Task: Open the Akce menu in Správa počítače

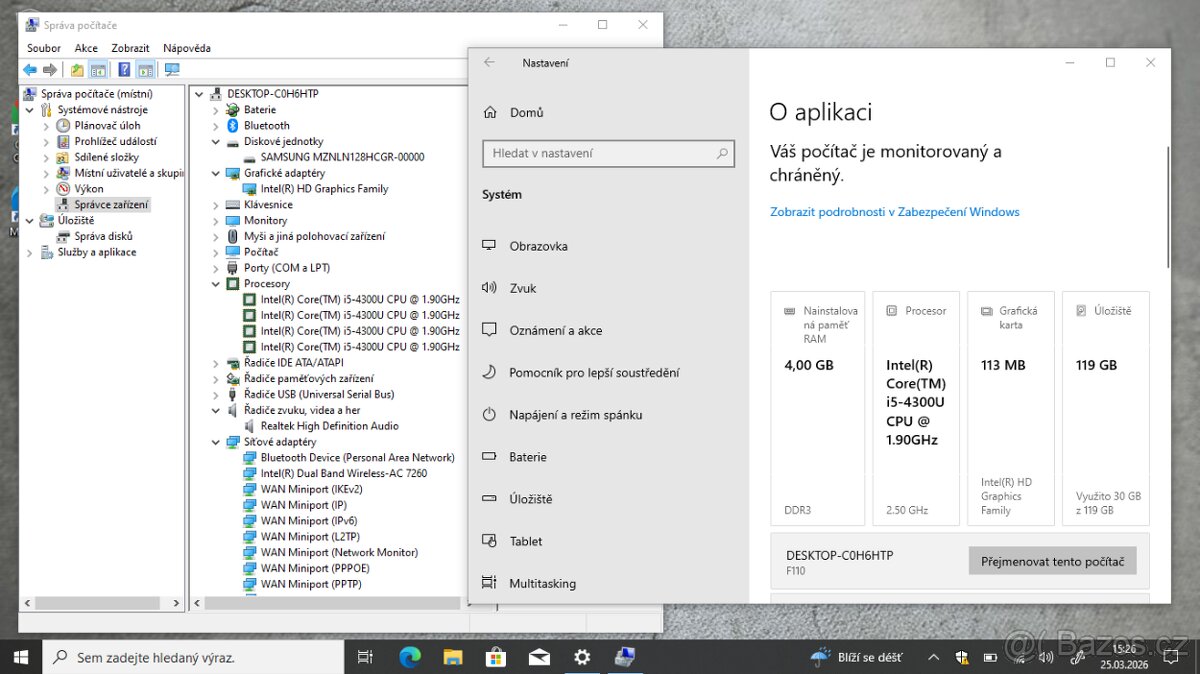Action: (86, 47)
